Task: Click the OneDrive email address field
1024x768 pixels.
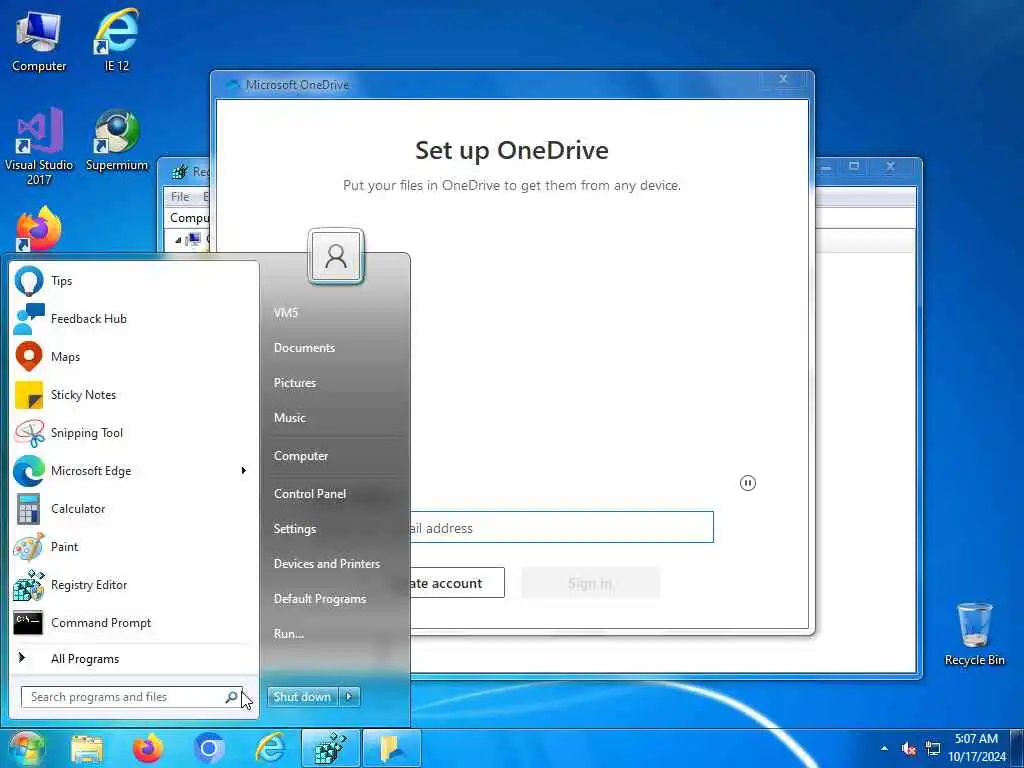Action: 562,528
